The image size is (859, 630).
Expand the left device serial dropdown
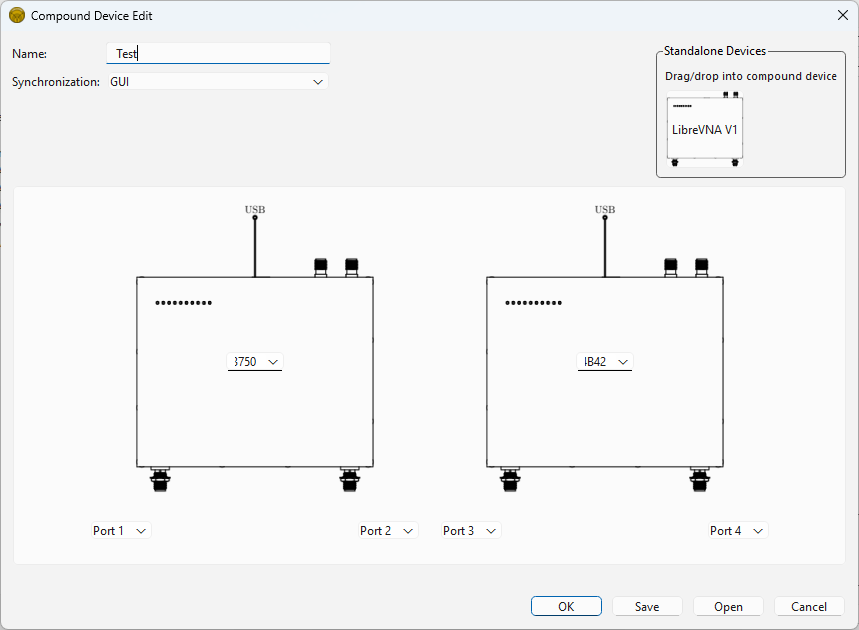[x=256, y=362]
